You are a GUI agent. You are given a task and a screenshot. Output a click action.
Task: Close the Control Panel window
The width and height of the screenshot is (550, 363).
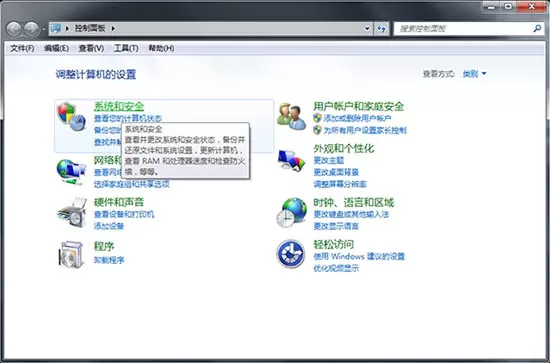point(532,7)
